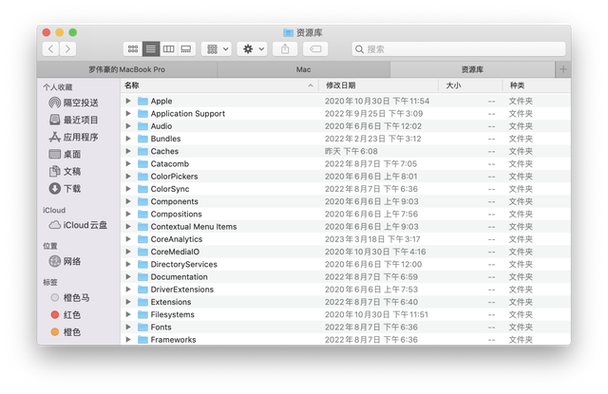608x394 pixels.
Task: Select the 橙色 tag in sidebar
Action: [66, 332]
